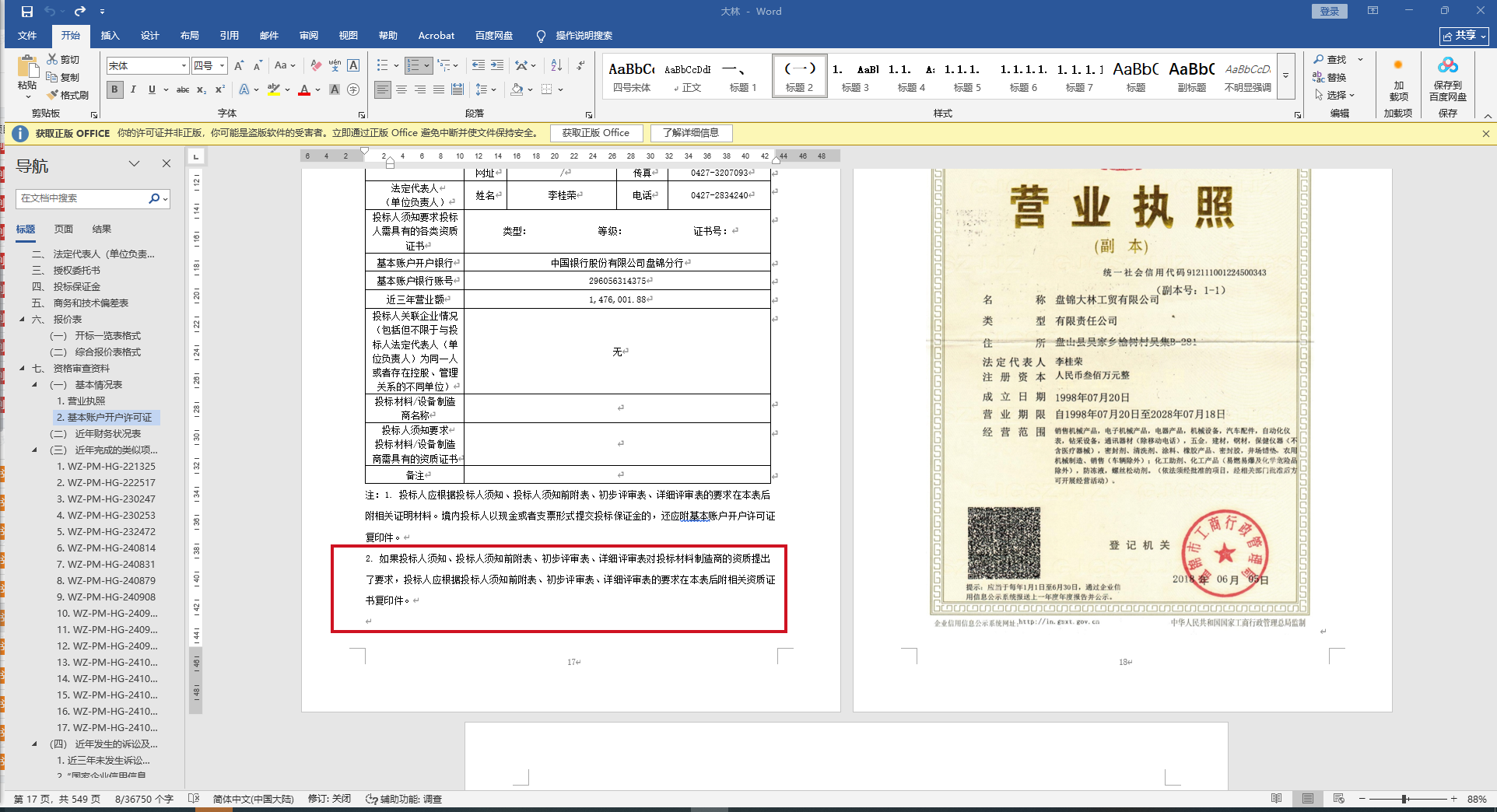The image size is (1497, 812).
Task: Activate the 格式刷 format painter
Action: pos(68,95)
